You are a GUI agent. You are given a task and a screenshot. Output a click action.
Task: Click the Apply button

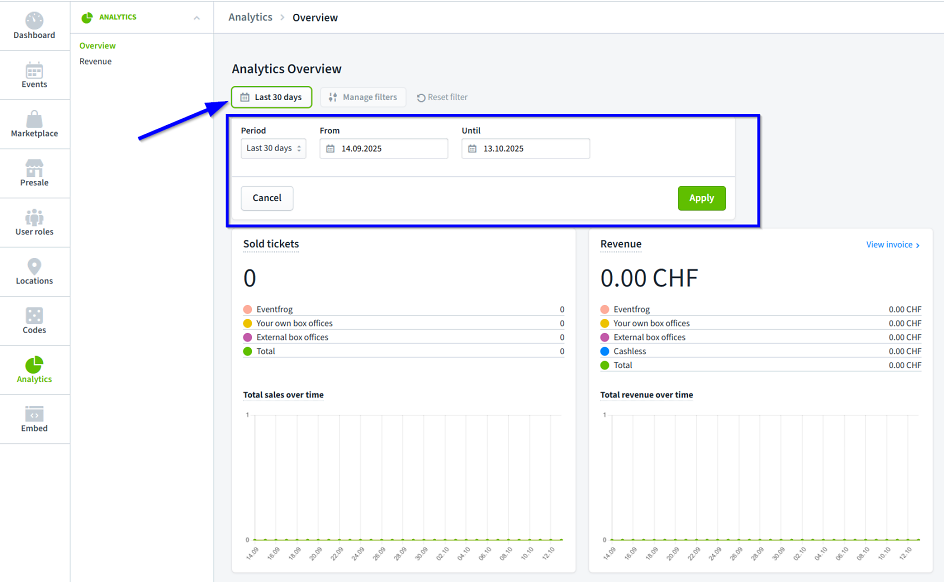click(701, 198)
